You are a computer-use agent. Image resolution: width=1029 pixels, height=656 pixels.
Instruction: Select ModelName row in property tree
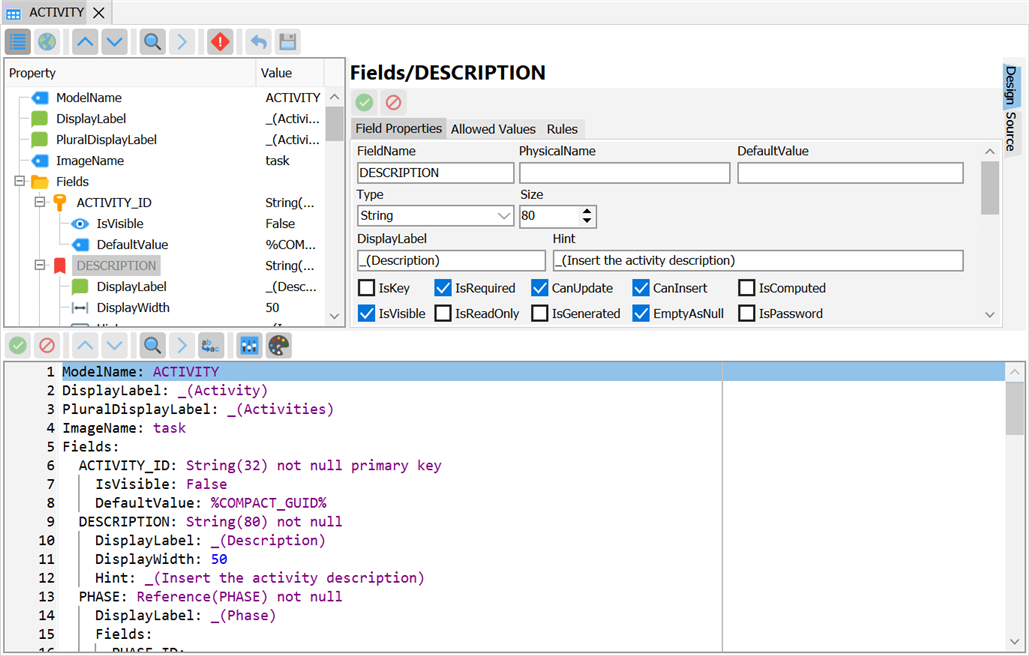(x=167, y=98)
